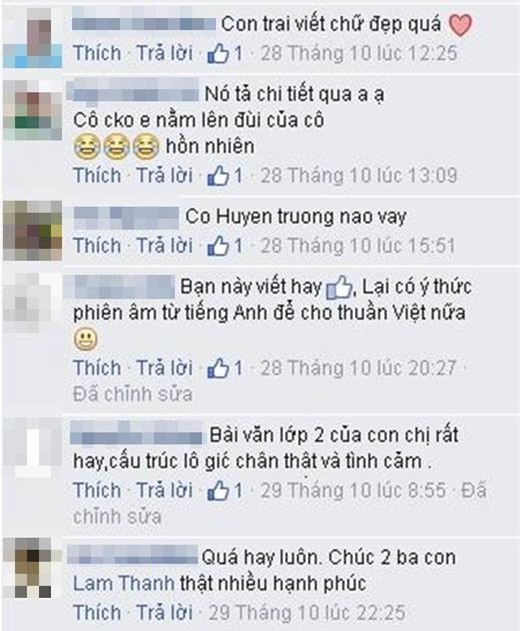This screenshot has height=631, width=520.
Task: Reply to the 'Con trai viết chữ đẹp' comment
Action: coord(164,53)
